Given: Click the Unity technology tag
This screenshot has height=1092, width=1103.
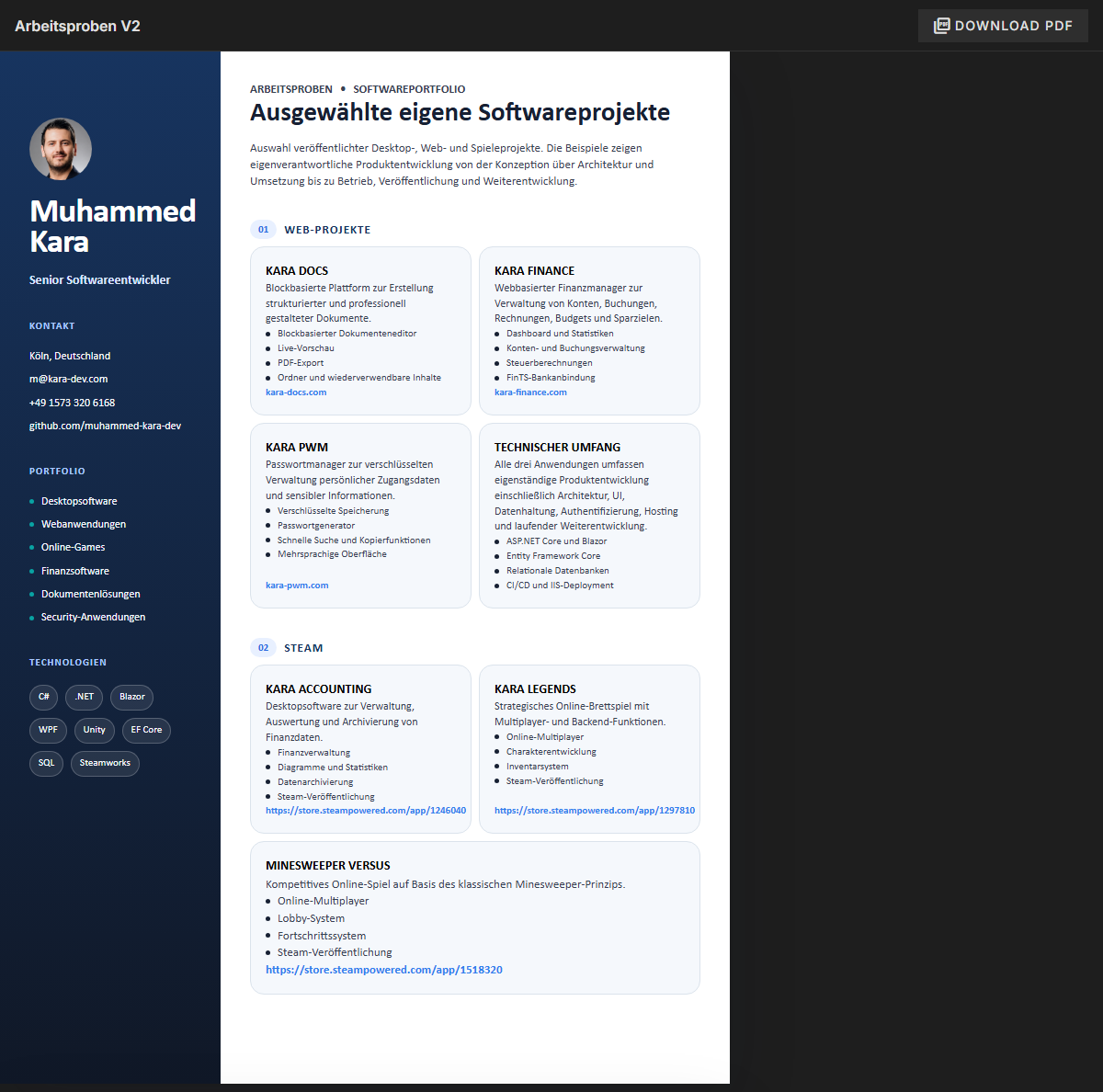Looking at the screenshot, I should 95,730.
